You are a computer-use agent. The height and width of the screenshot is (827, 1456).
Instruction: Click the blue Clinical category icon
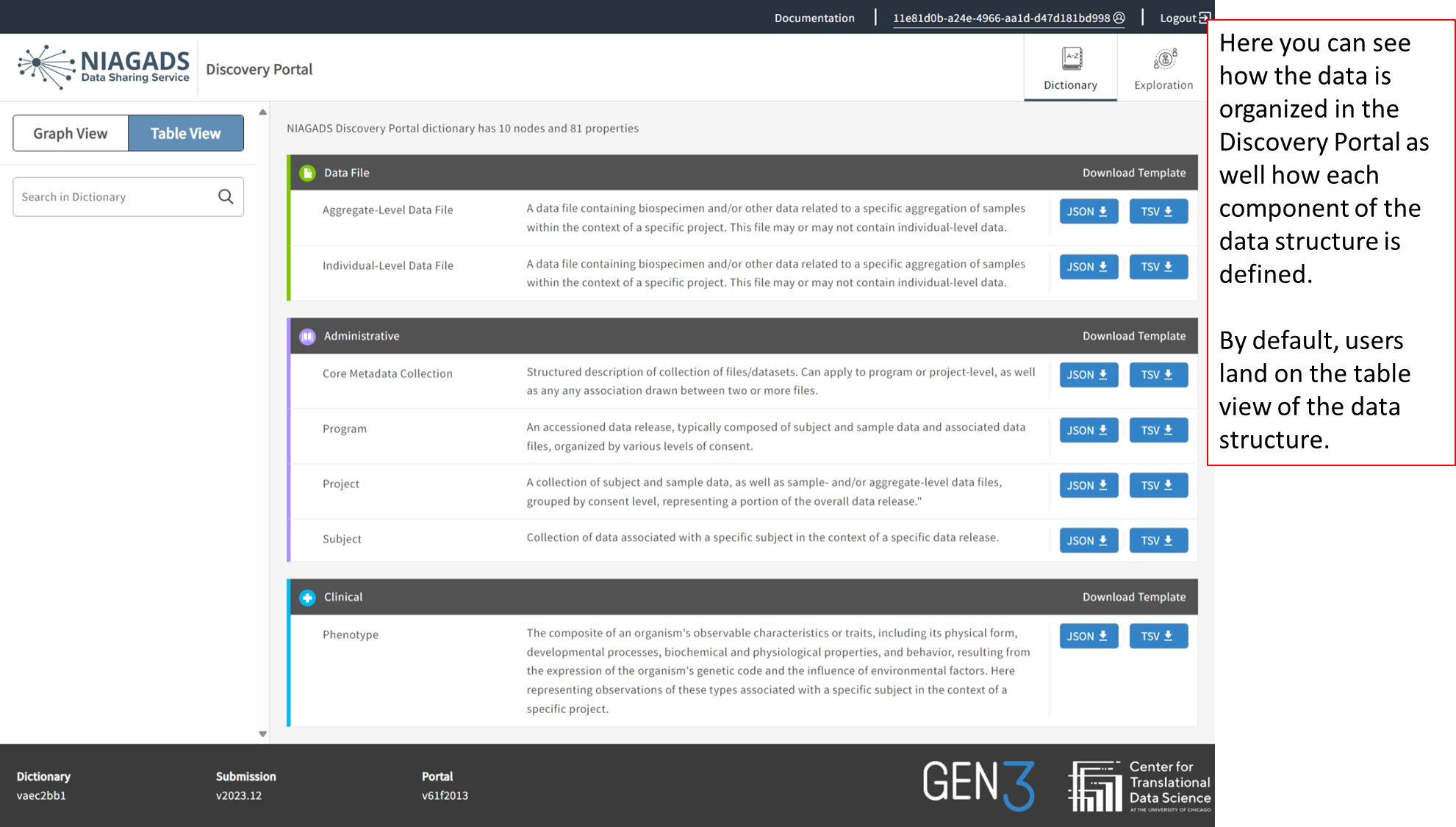point(307,597)
